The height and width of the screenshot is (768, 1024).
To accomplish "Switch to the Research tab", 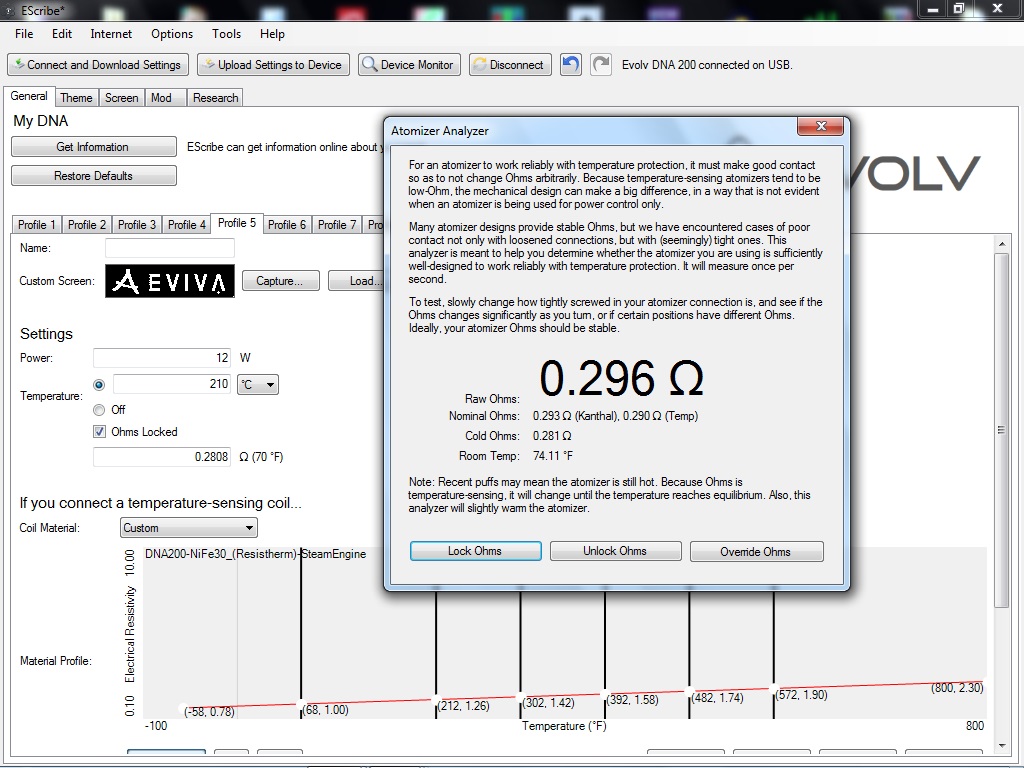I will (x=216, y=98).
